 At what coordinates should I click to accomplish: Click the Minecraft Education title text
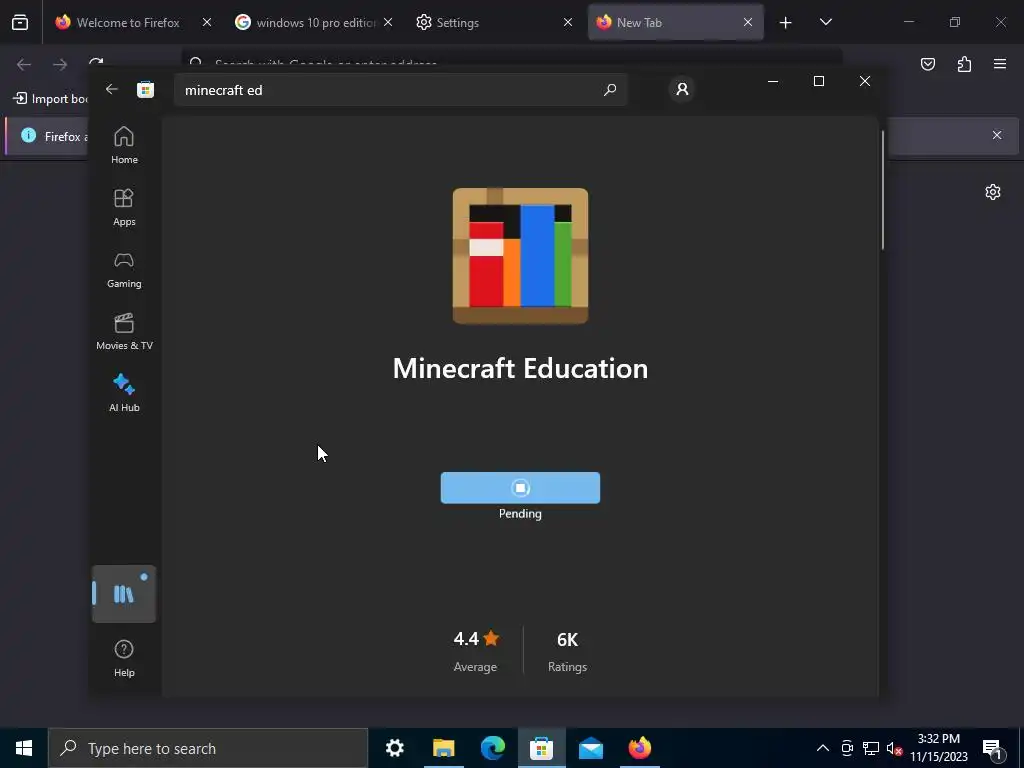520,368
